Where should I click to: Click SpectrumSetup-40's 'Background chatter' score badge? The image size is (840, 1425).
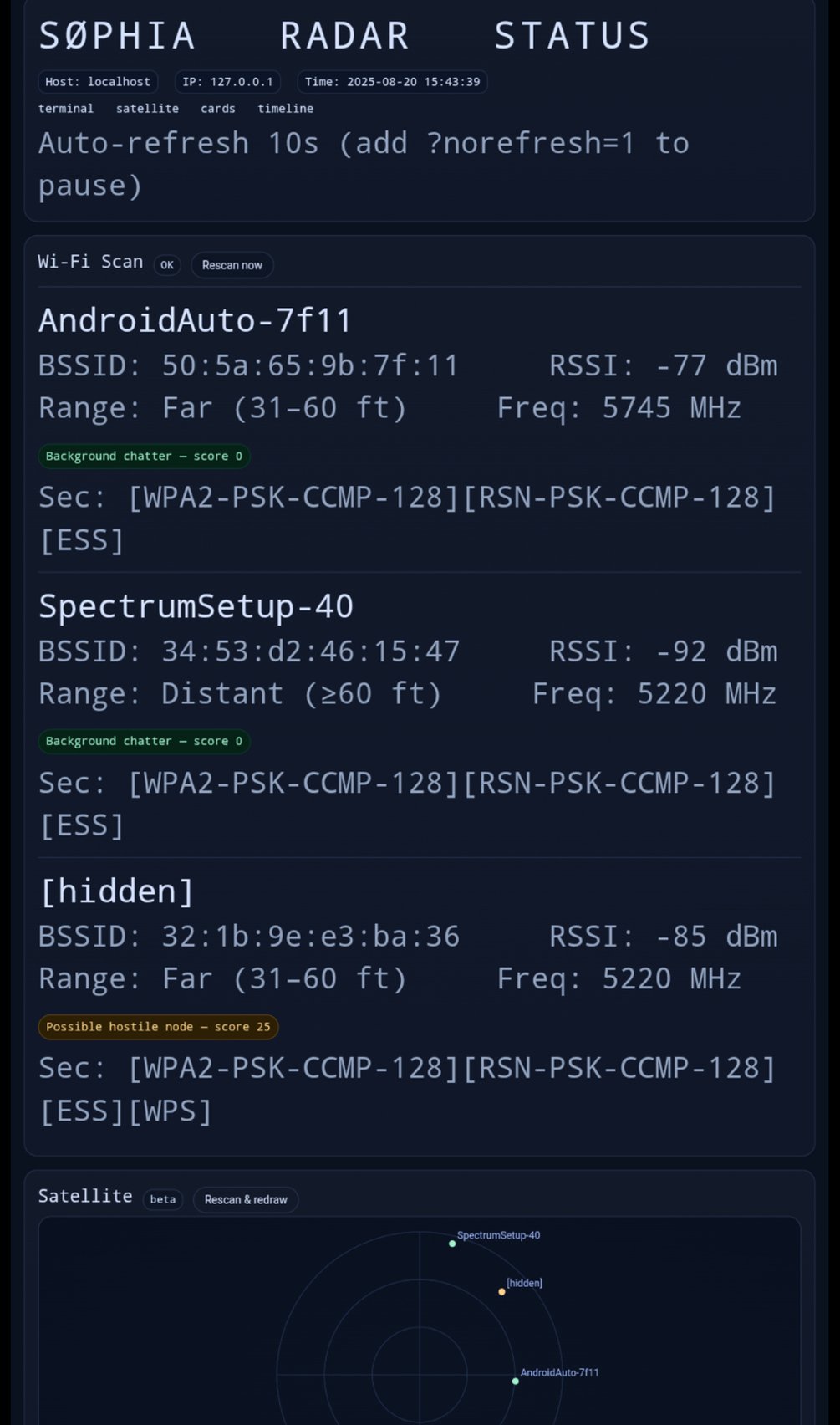(x=144, y=742)
